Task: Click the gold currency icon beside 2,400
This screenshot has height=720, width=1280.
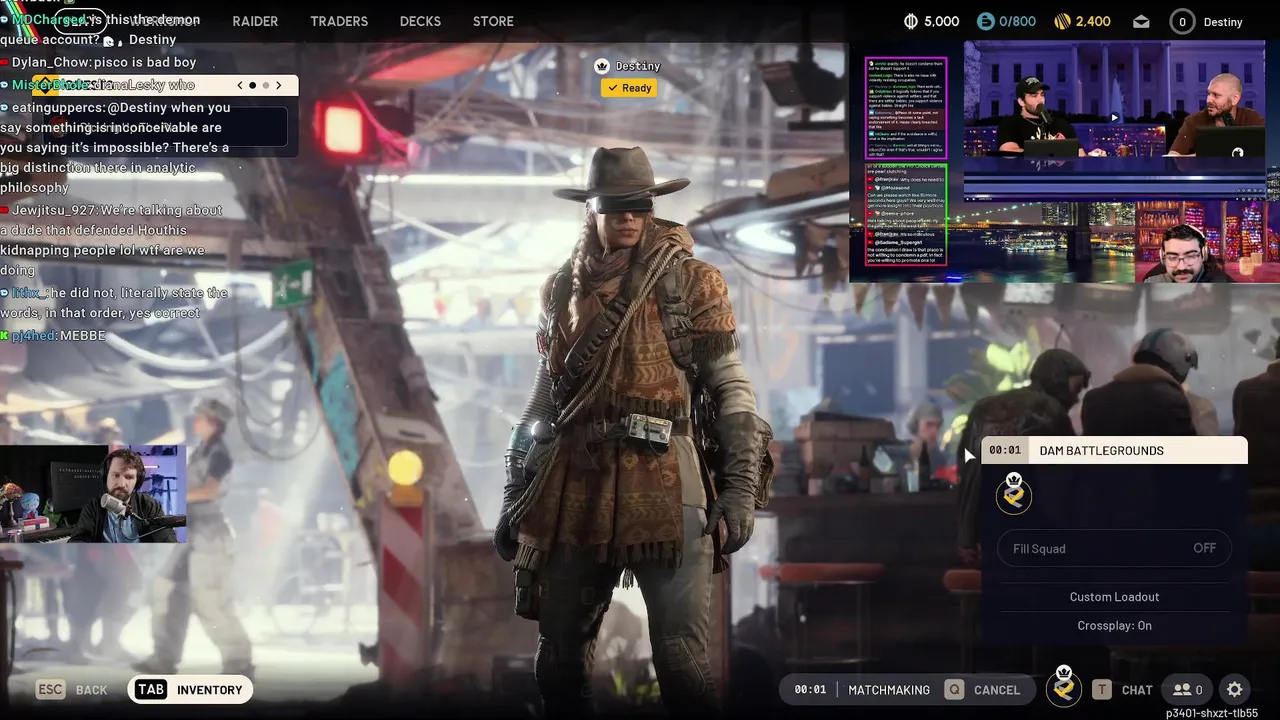Action: (x=1062, y=21)
